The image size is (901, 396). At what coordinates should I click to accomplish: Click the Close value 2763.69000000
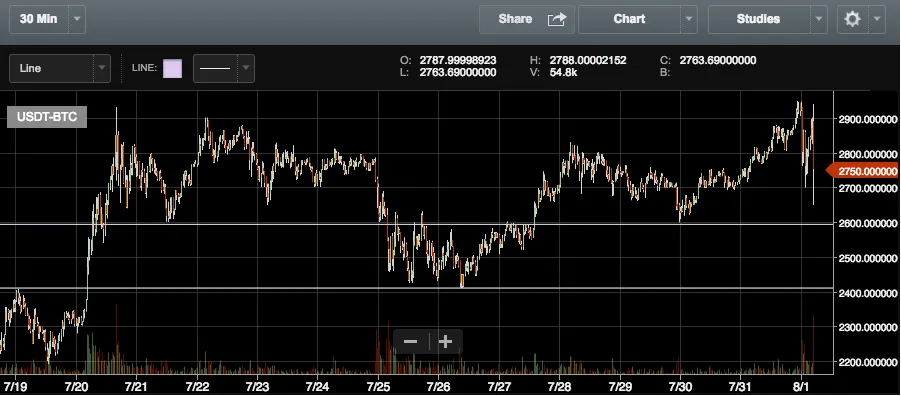point(718,60)
